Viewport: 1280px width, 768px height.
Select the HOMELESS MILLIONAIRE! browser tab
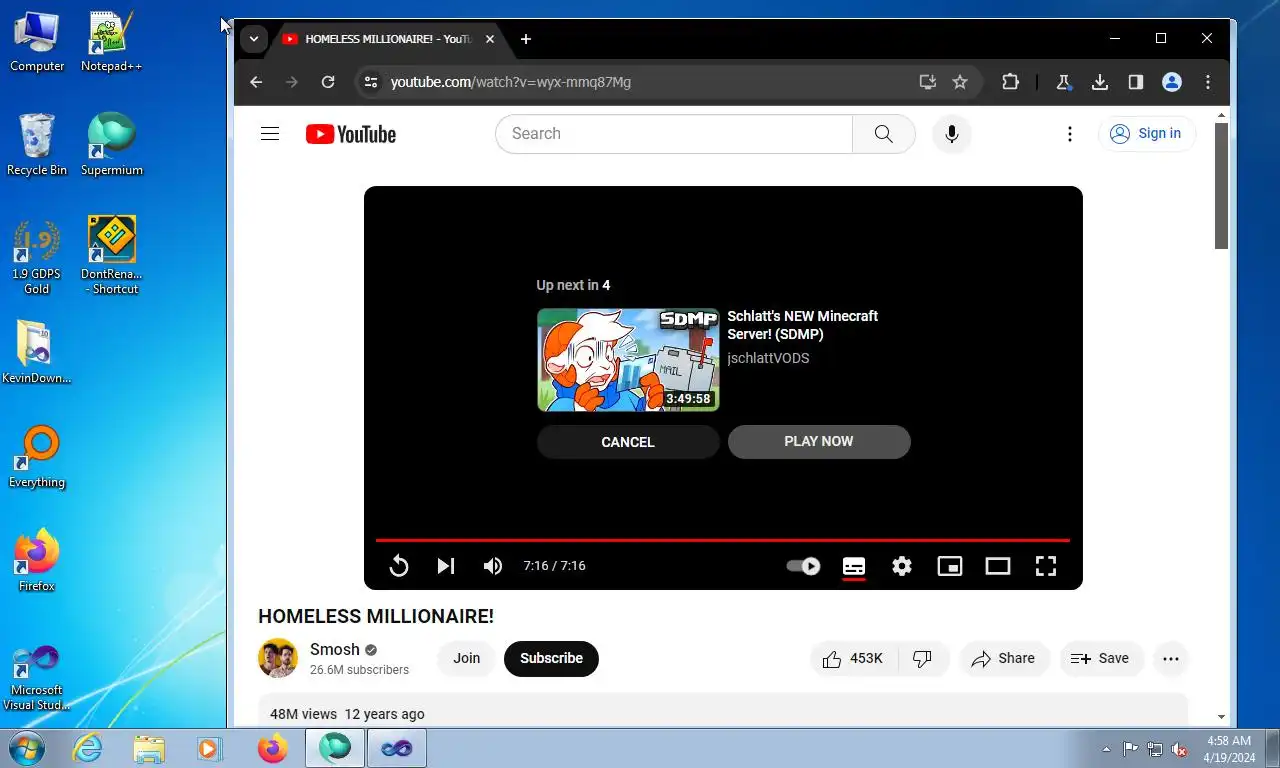pyautogui.click(x=388, y=39)
